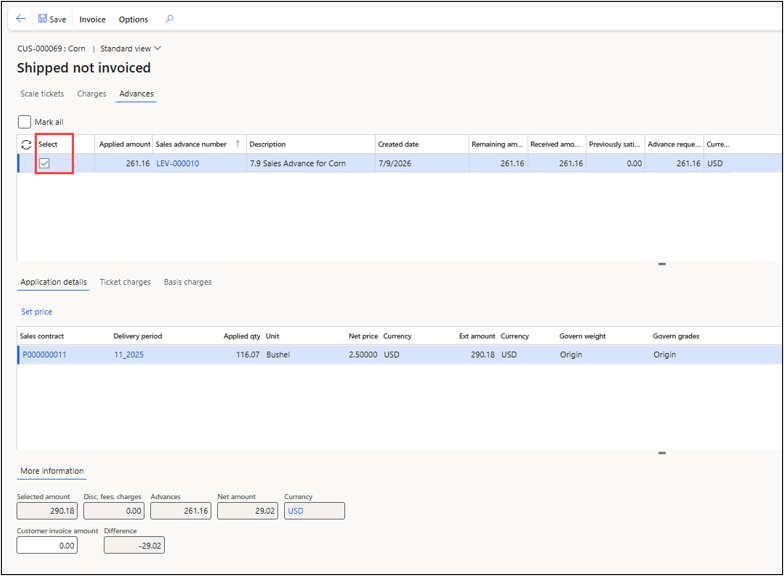
Task: Click the Bushel unit cell
Action: click(x=278, y=355)
